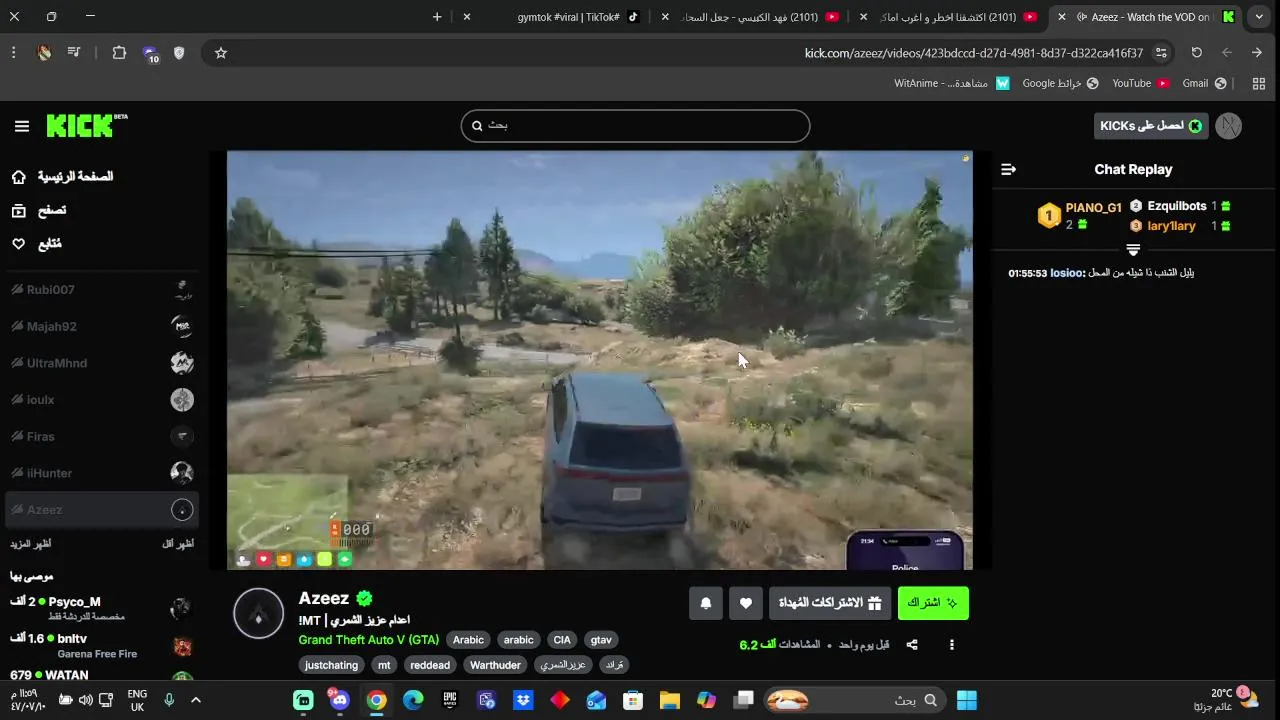Go to the home page sidebar item
1280x720 pixels.
(62, 177)
